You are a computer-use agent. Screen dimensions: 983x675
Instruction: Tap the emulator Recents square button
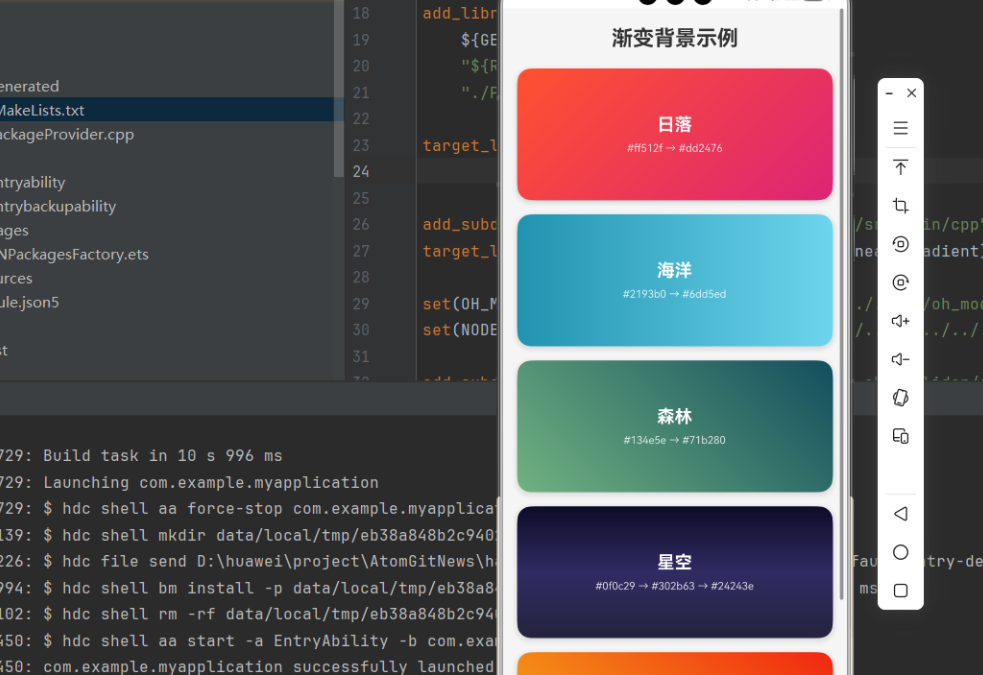pos(900,590)
